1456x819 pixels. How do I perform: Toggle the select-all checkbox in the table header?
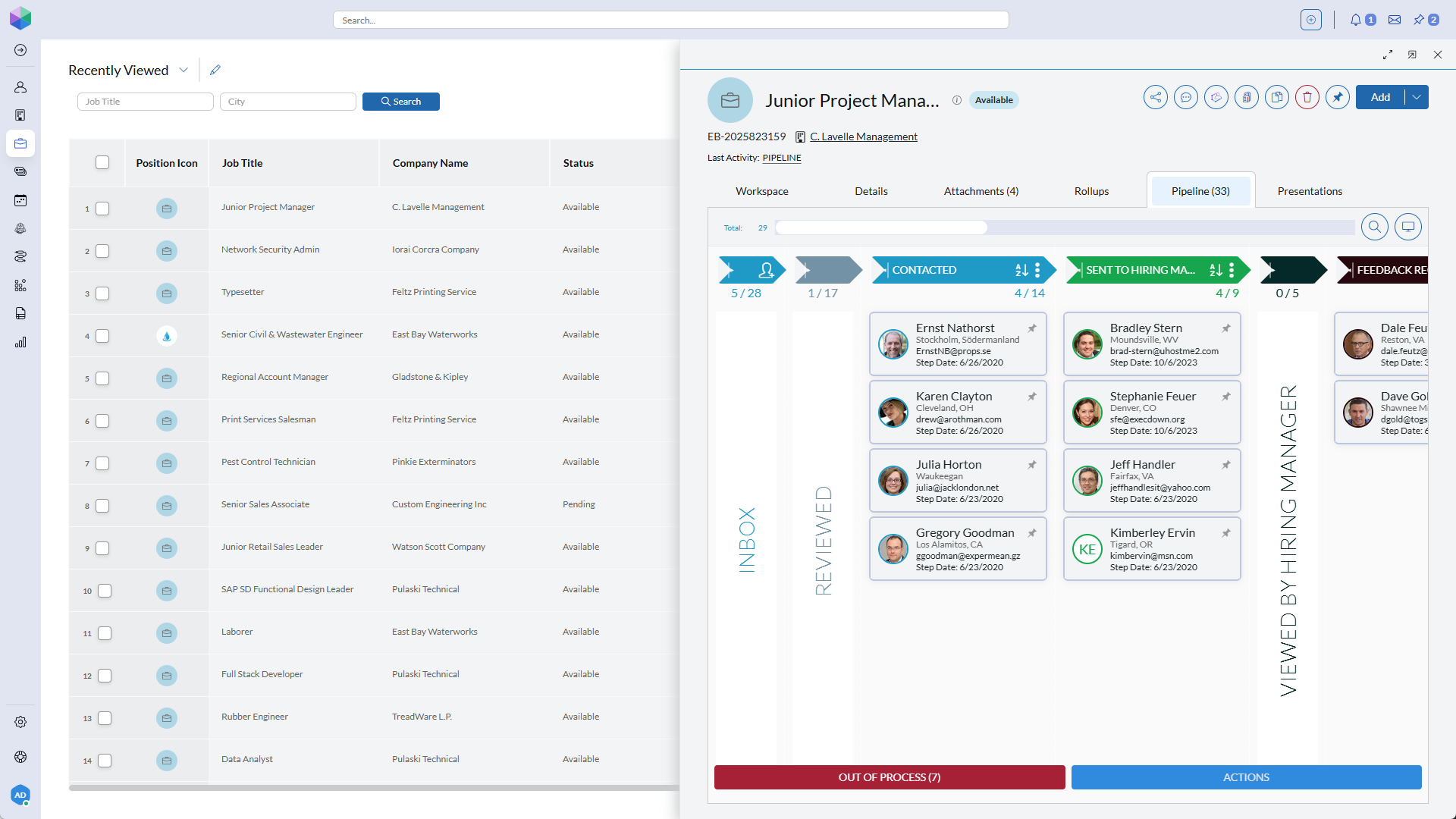[102, 162]
